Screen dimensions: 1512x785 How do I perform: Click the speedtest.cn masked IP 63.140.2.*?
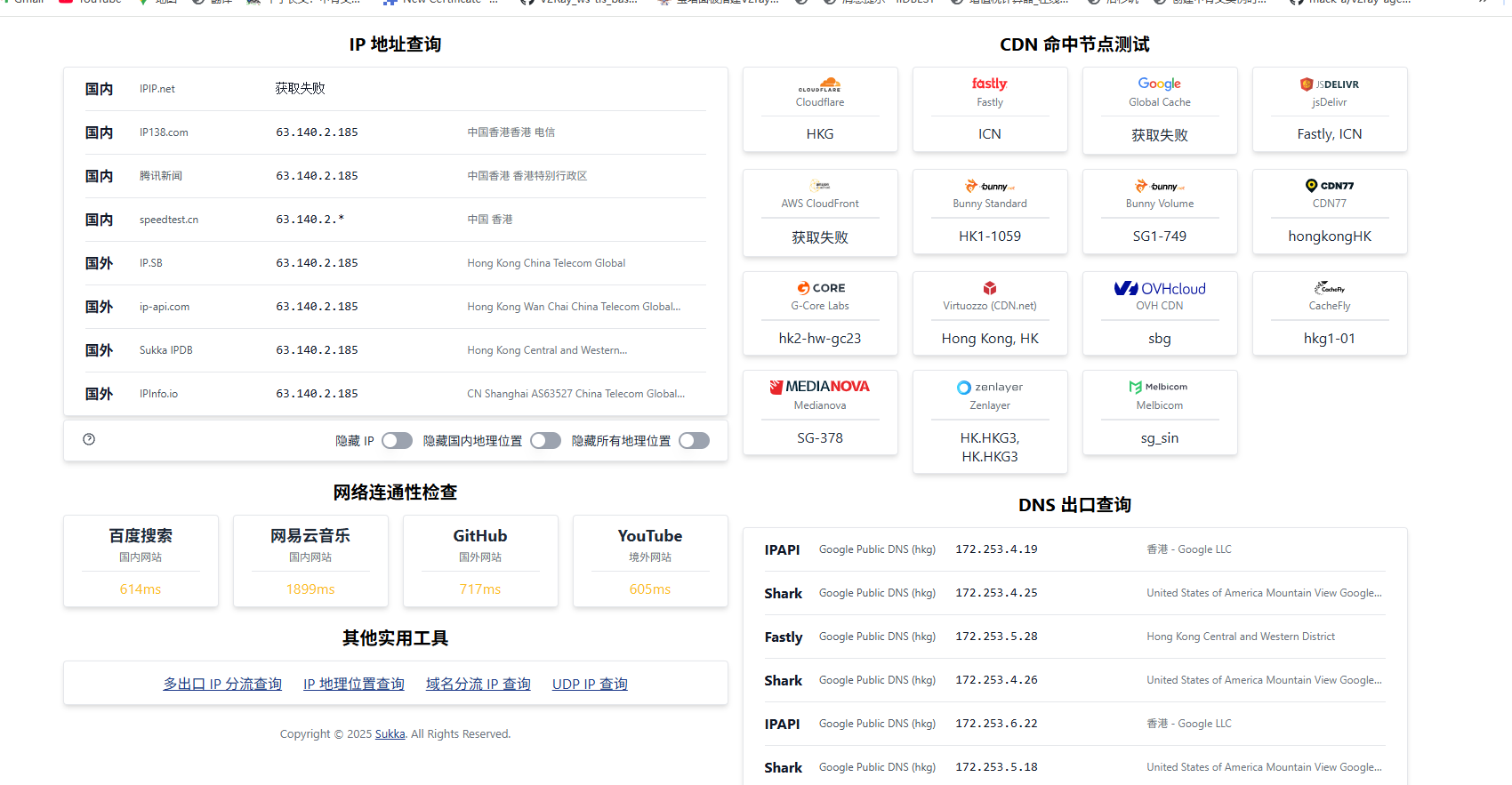tap(310, 220)
